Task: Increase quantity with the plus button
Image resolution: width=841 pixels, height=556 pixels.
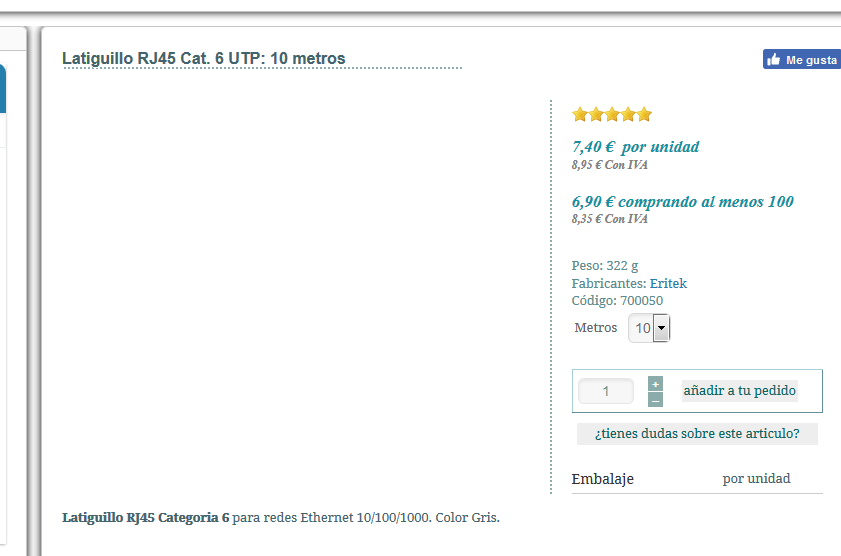Action: 655,383
